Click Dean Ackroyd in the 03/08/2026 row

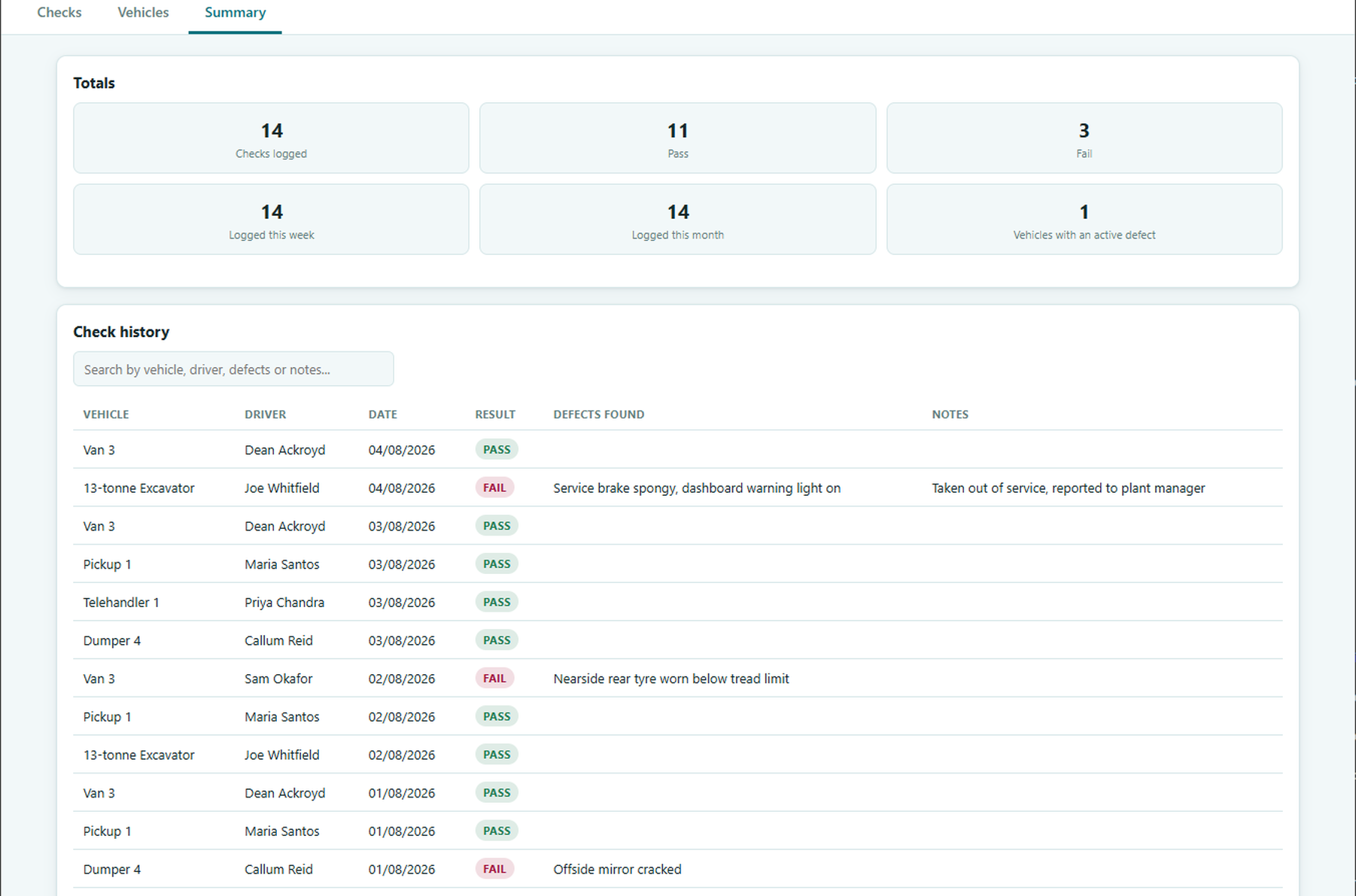tap(284, 526)
